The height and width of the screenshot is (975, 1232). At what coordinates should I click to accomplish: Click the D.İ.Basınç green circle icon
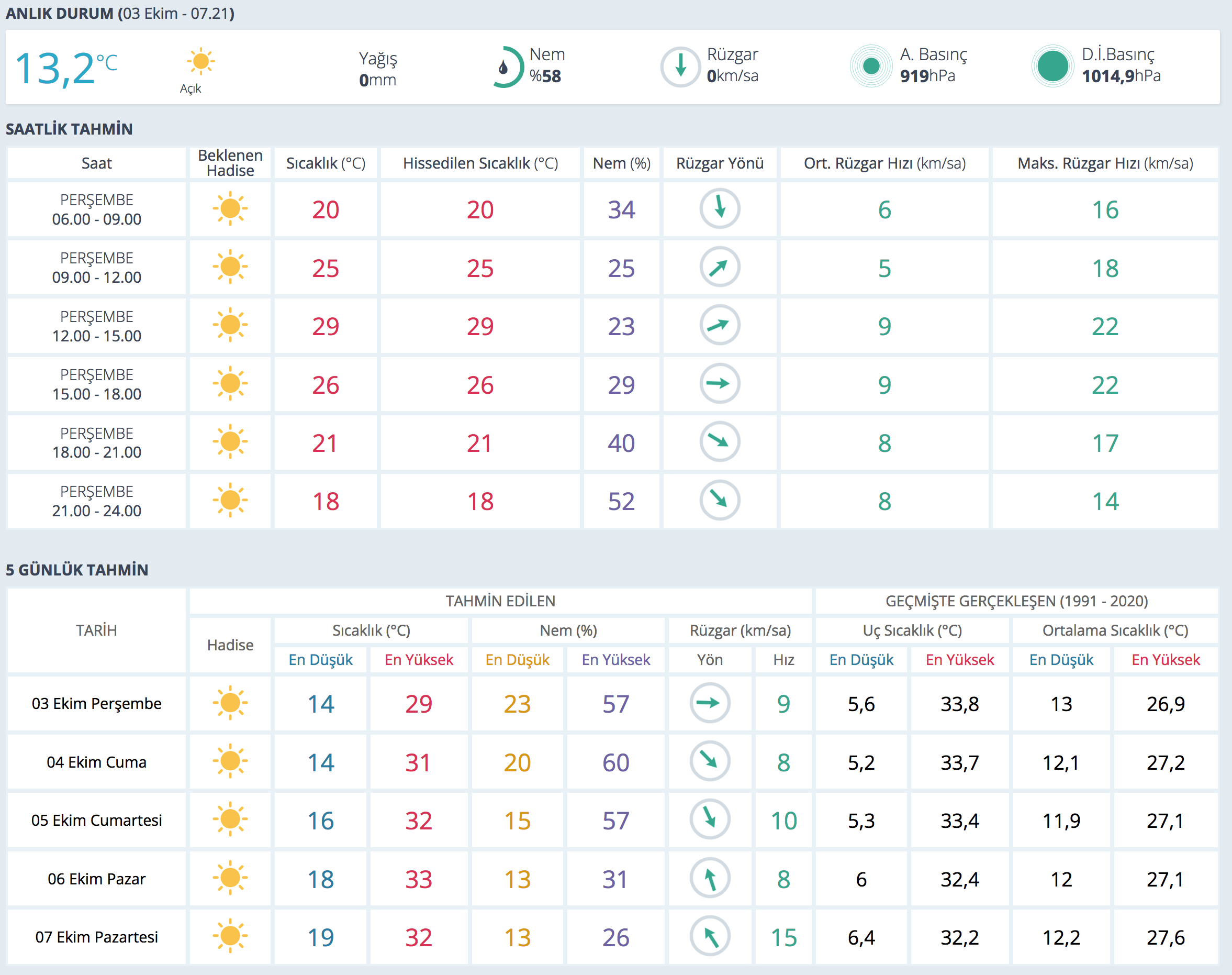[1053, 66]
